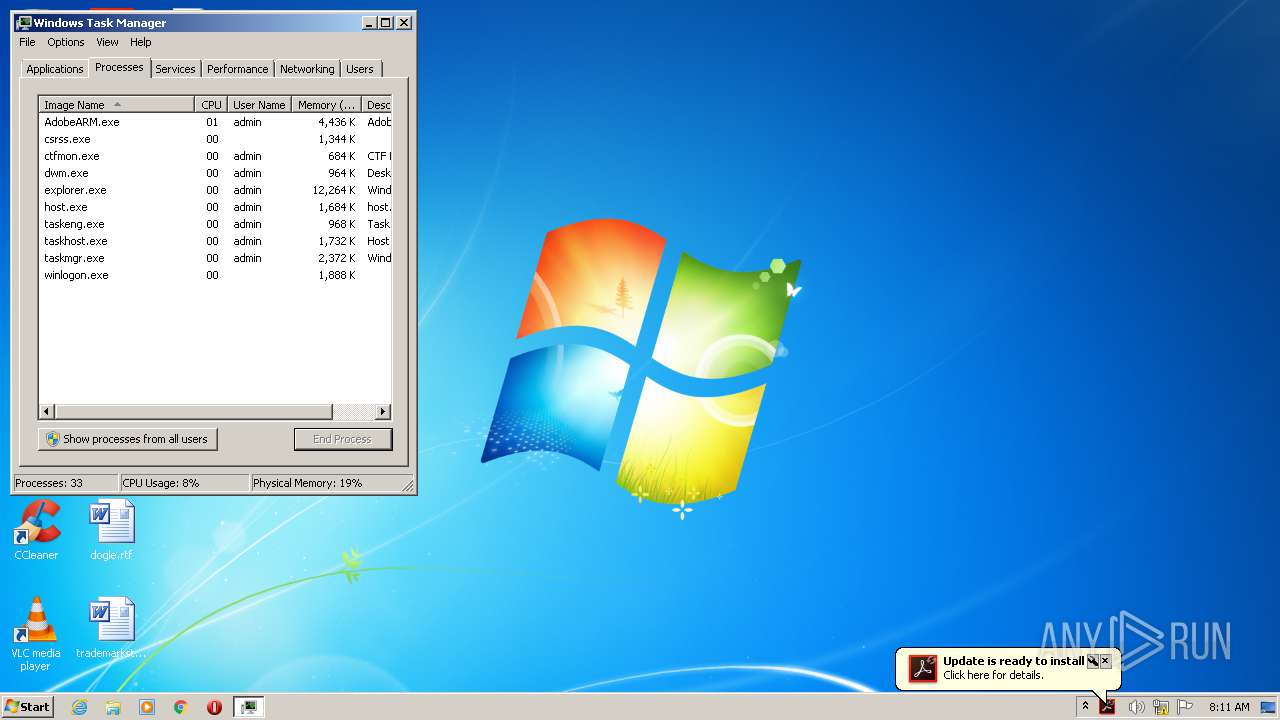Open the File menu in Task Manager
The height and width of the screenshot is (720, 1280).
click(27, 42)
